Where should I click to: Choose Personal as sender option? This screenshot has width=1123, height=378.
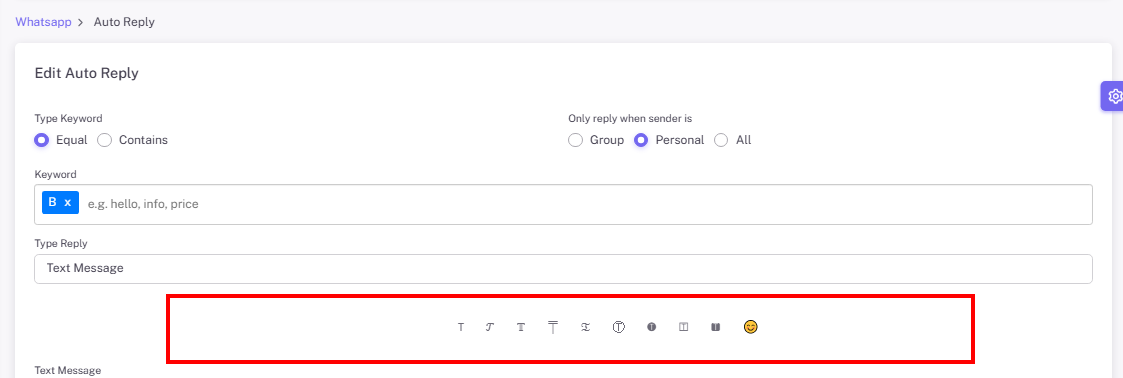[x=642, y=140]
